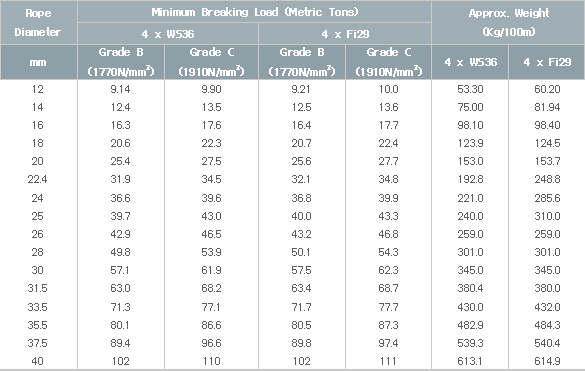The image size is (585, 371).
Task: Select the 43.0 Grade C value
Action: click(x=211, y=216)
